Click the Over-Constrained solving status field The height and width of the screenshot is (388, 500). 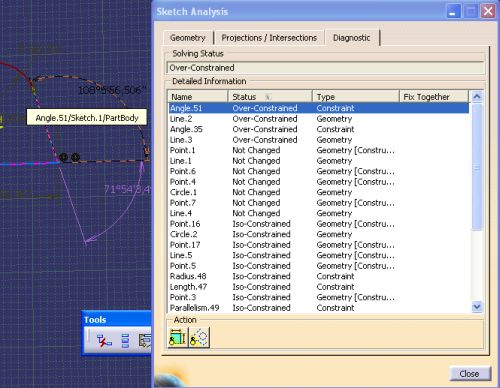coord(325,68)
